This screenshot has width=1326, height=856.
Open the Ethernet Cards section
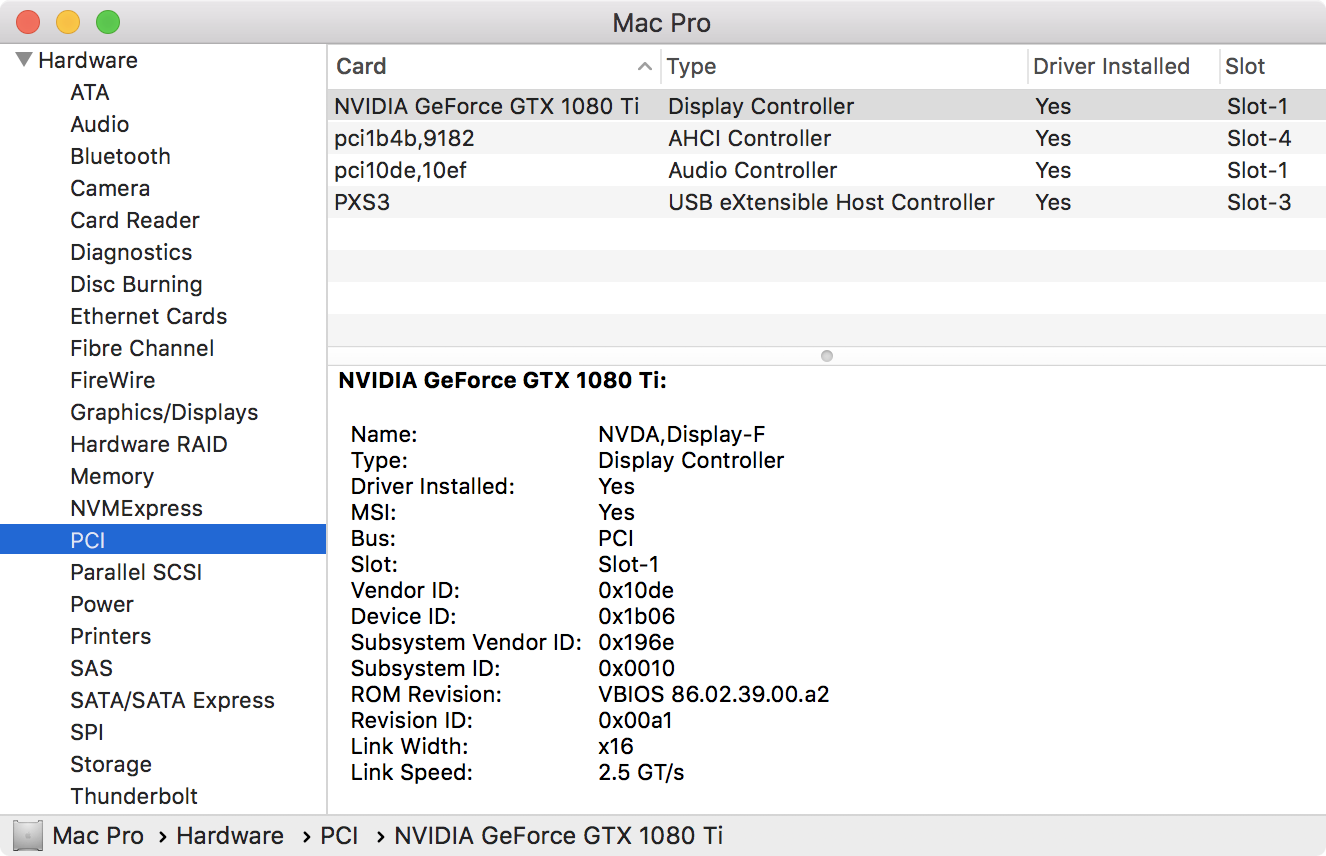pyautogui.click(x=148, y=316)
